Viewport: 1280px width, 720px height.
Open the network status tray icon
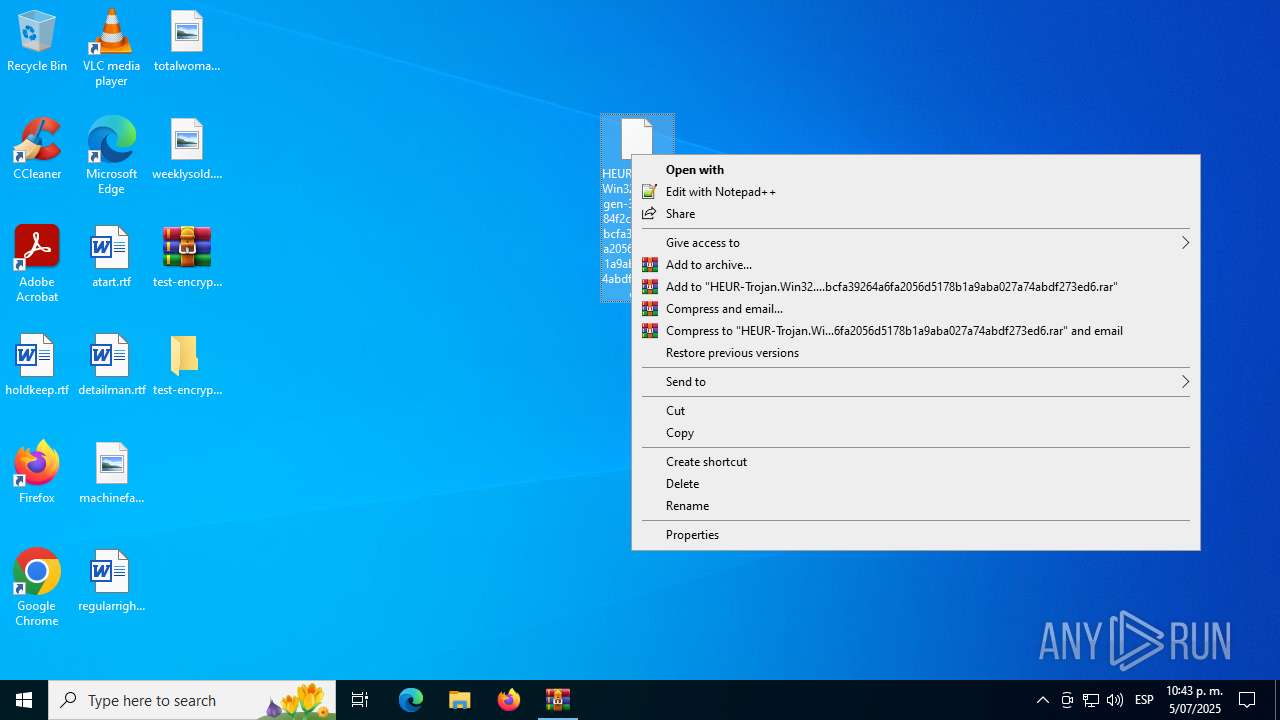(x=1091, y=700)
